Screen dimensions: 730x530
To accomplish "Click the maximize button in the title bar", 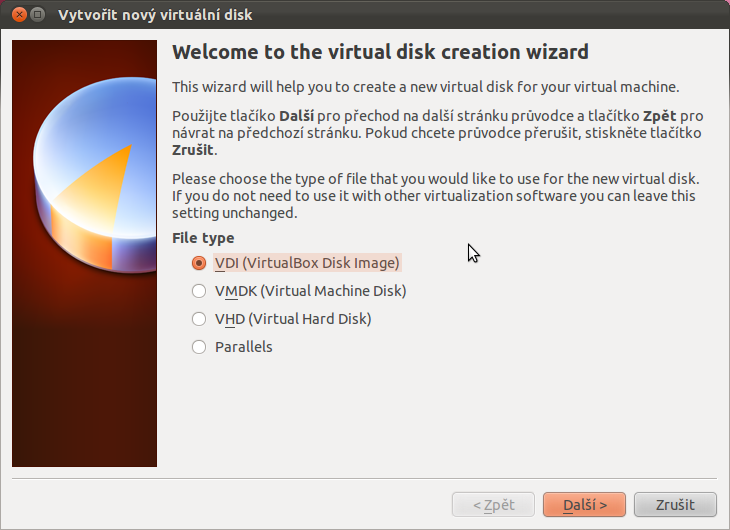I will [36, 15].
